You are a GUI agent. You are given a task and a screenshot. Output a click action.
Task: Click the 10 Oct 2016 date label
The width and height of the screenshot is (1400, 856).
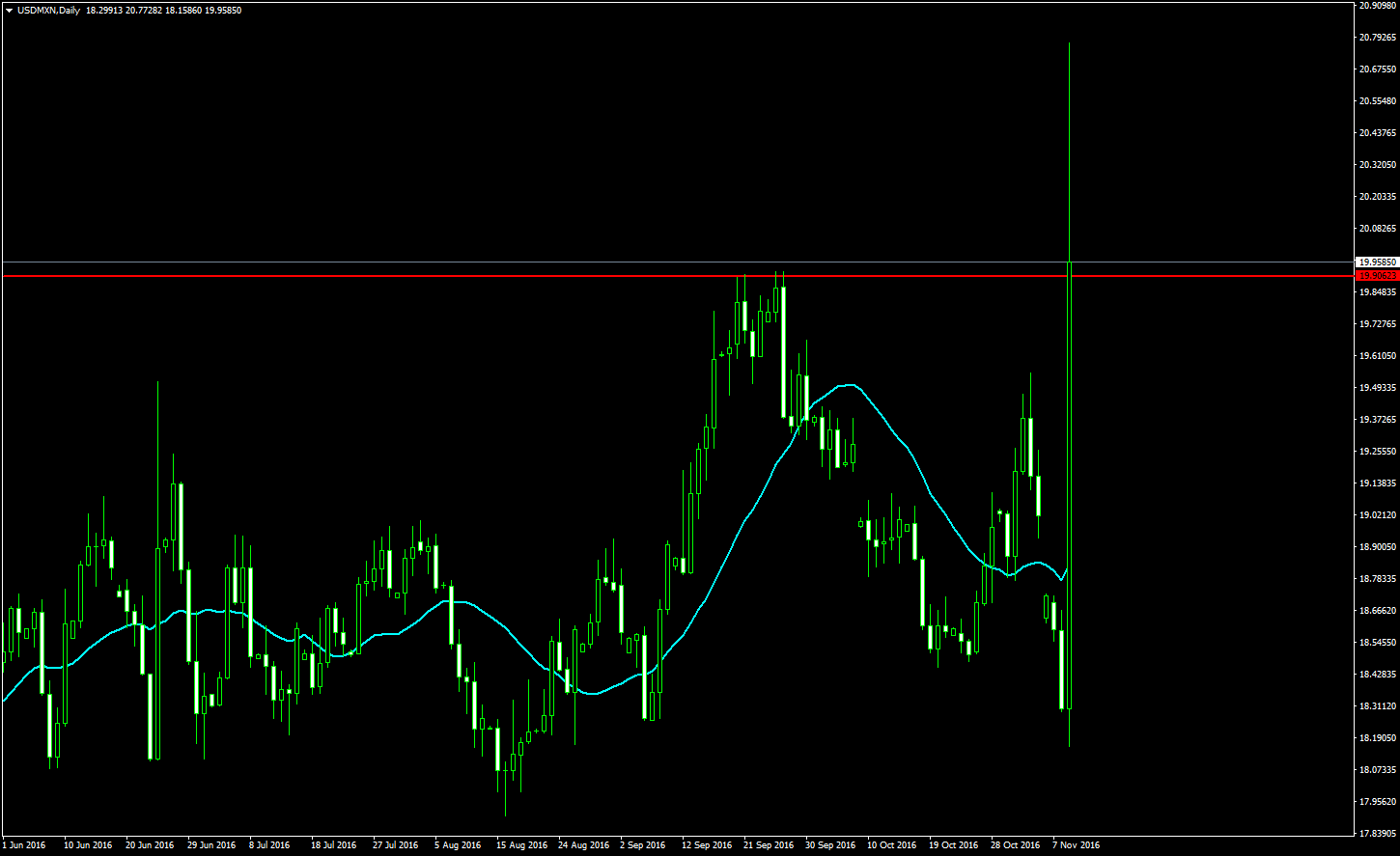point(892,845)
